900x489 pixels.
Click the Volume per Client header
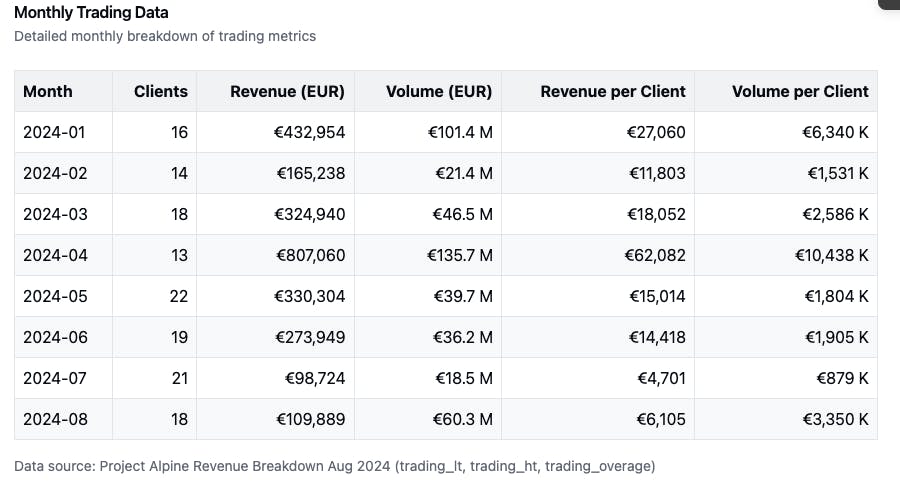click(x=800, y=91)
